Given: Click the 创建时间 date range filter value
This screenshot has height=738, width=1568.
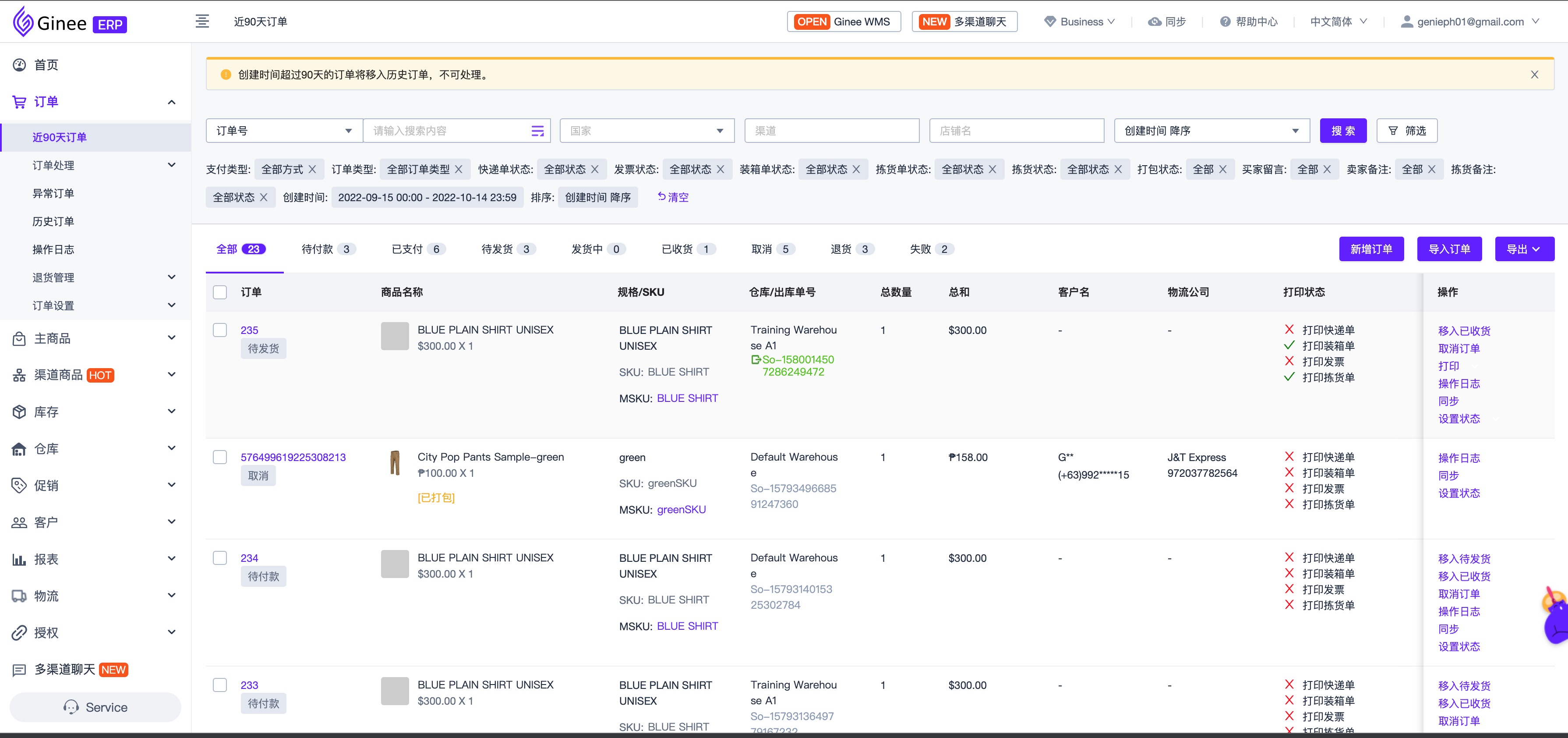Looking at the screenshot, I should point(427,197).
